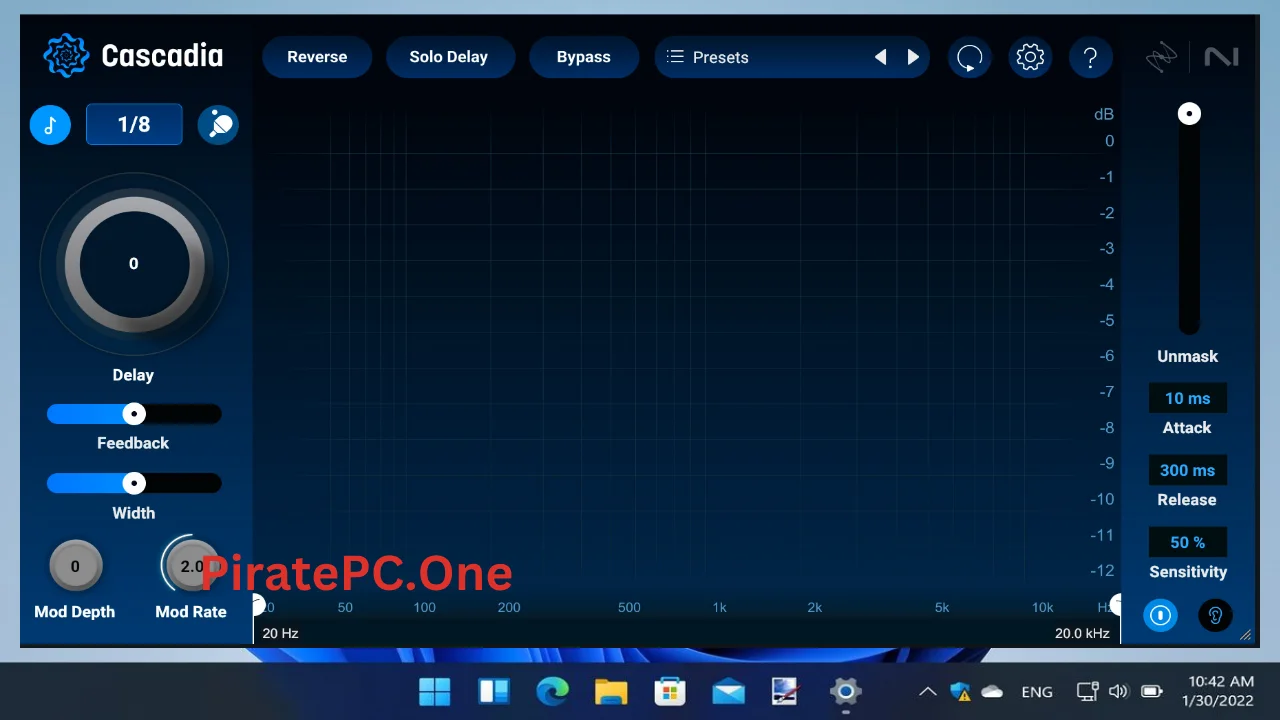Click the Width slider handle

click(x=134, y=484)
